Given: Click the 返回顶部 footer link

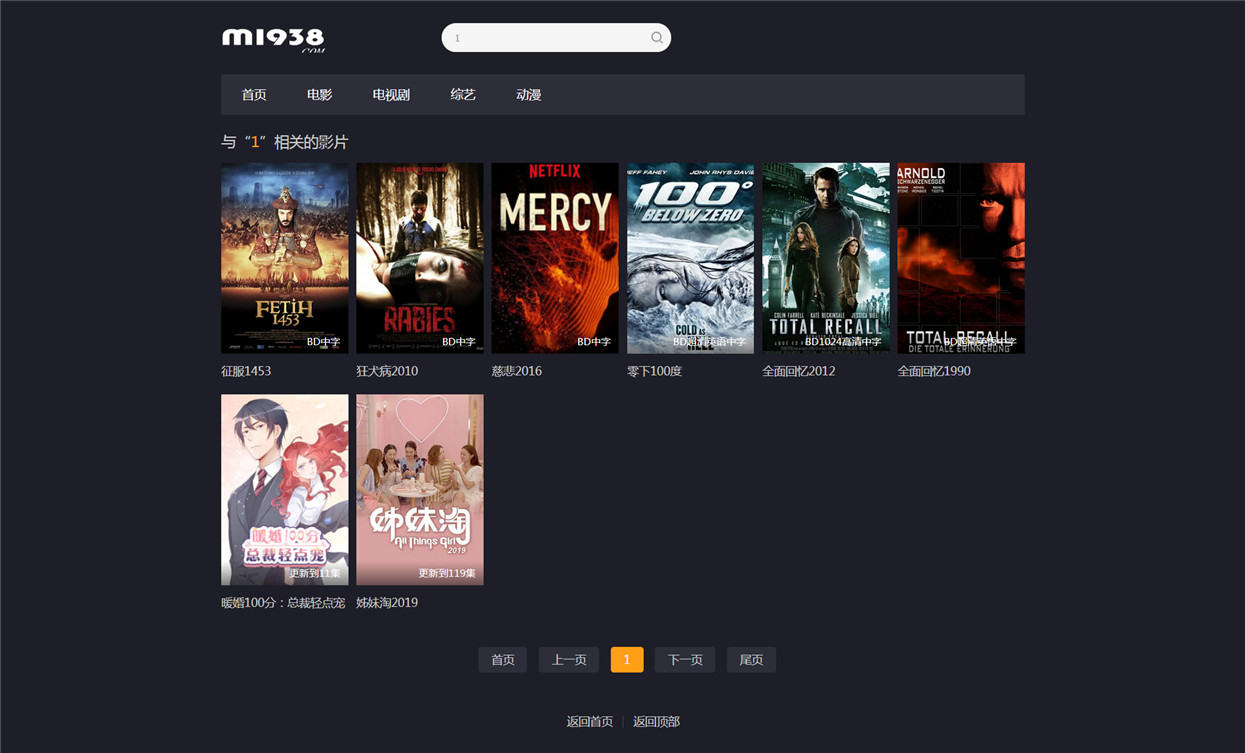Looking at the screenshot, I should coord(657,722).
